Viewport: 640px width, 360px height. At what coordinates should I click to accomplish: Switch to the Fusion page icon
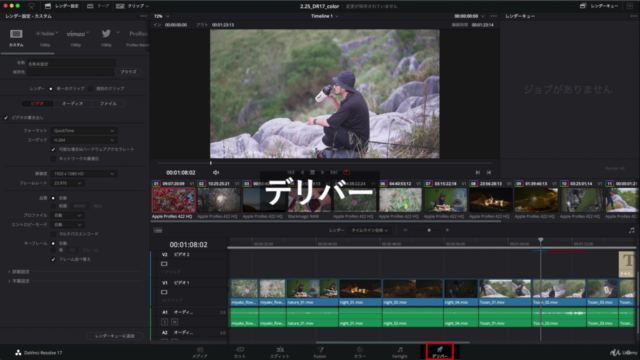click(320, 349)
